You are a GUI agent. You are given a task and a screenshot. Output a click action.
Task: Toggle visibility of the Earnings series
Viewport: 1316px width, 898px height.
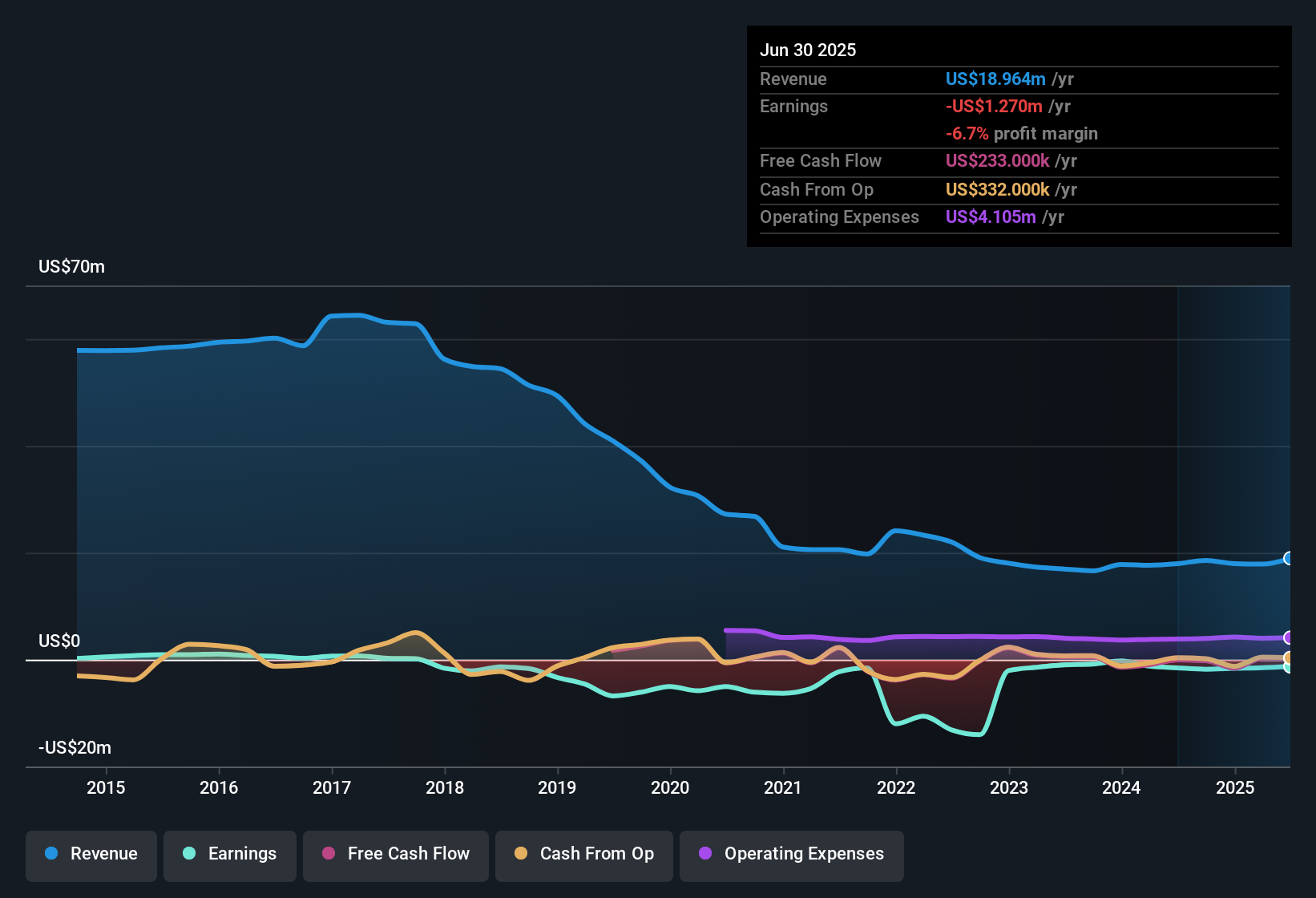click(x=230, y=854)
